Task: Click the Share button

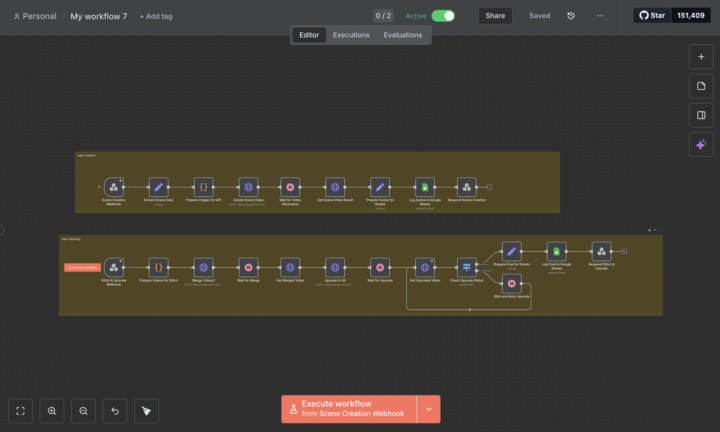Action: 495,16
